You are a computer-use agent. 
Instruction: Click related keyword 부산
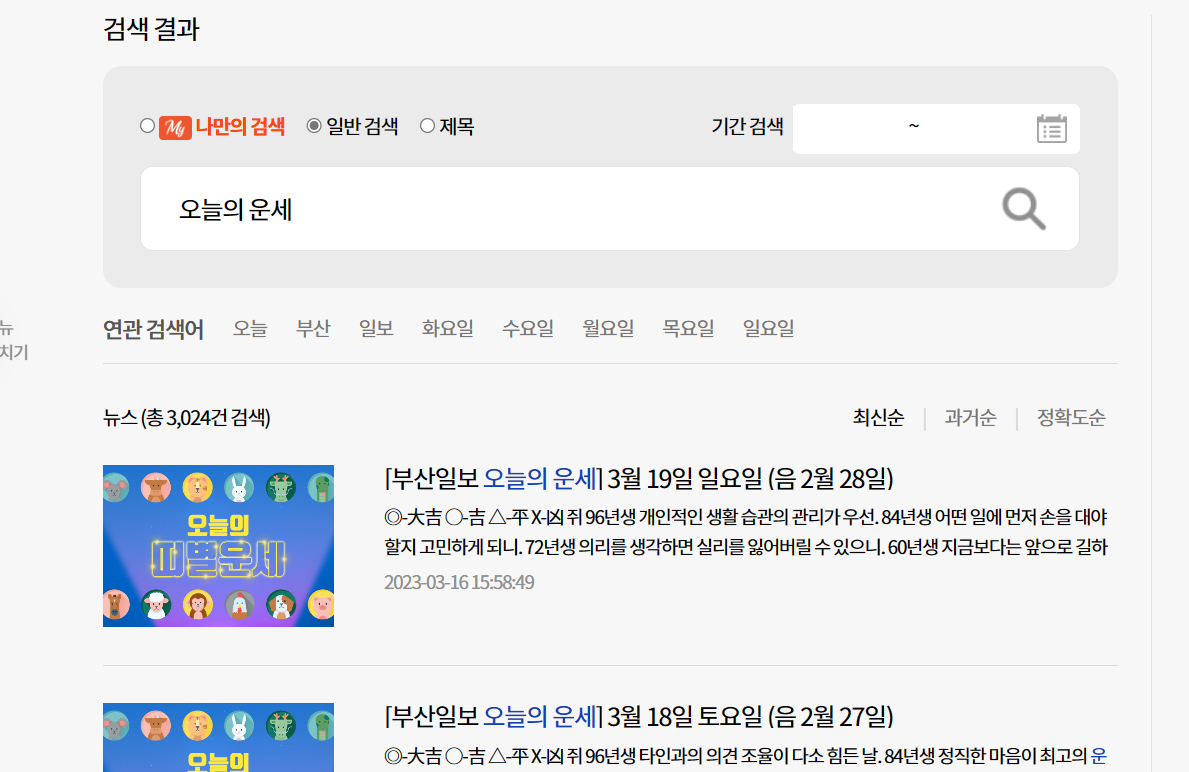pyautogui.click(x=313, y=328)
